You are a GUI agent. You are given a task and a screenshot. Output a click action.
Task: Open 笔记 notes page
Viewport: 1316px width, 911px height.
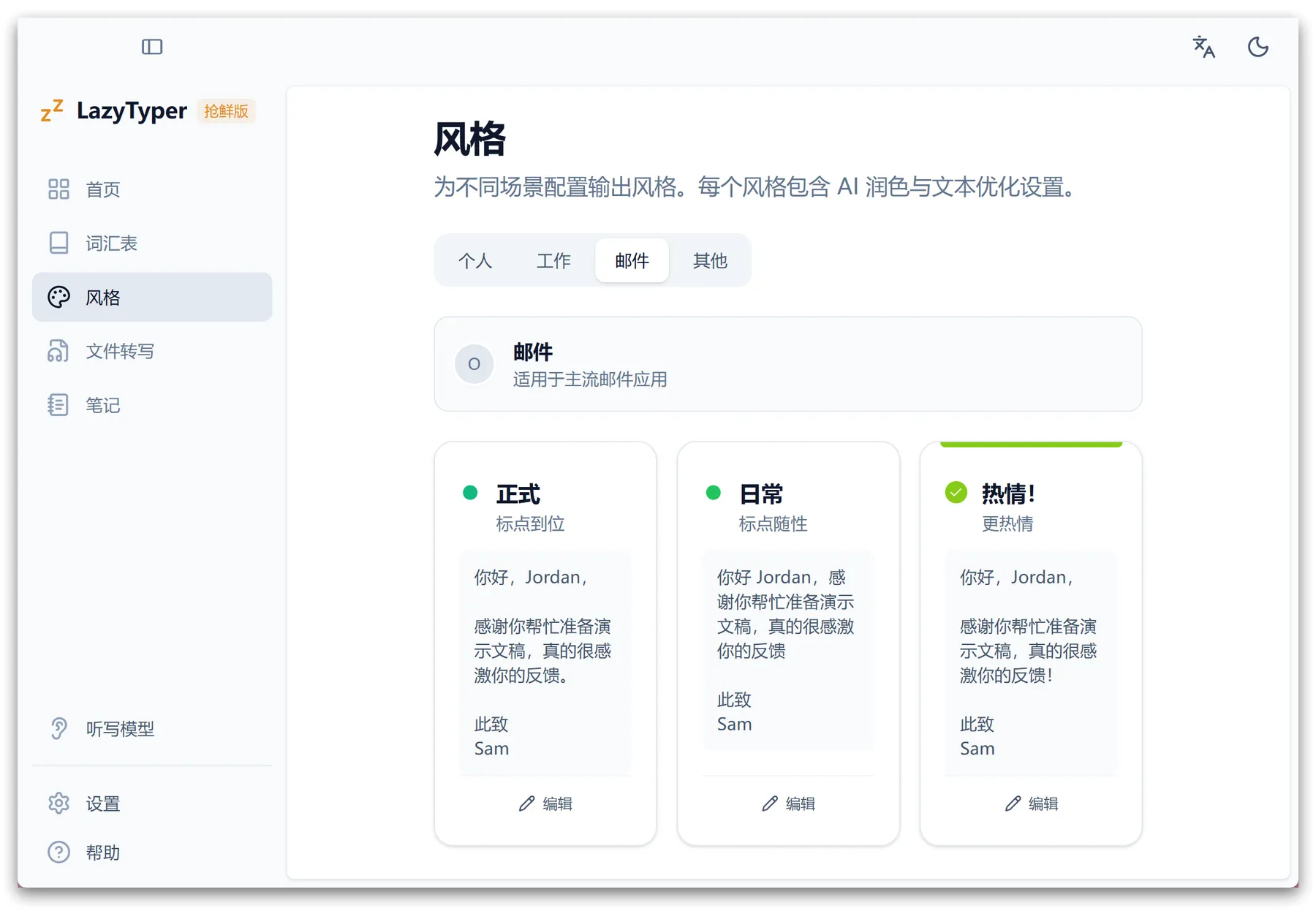coord(102,406)
